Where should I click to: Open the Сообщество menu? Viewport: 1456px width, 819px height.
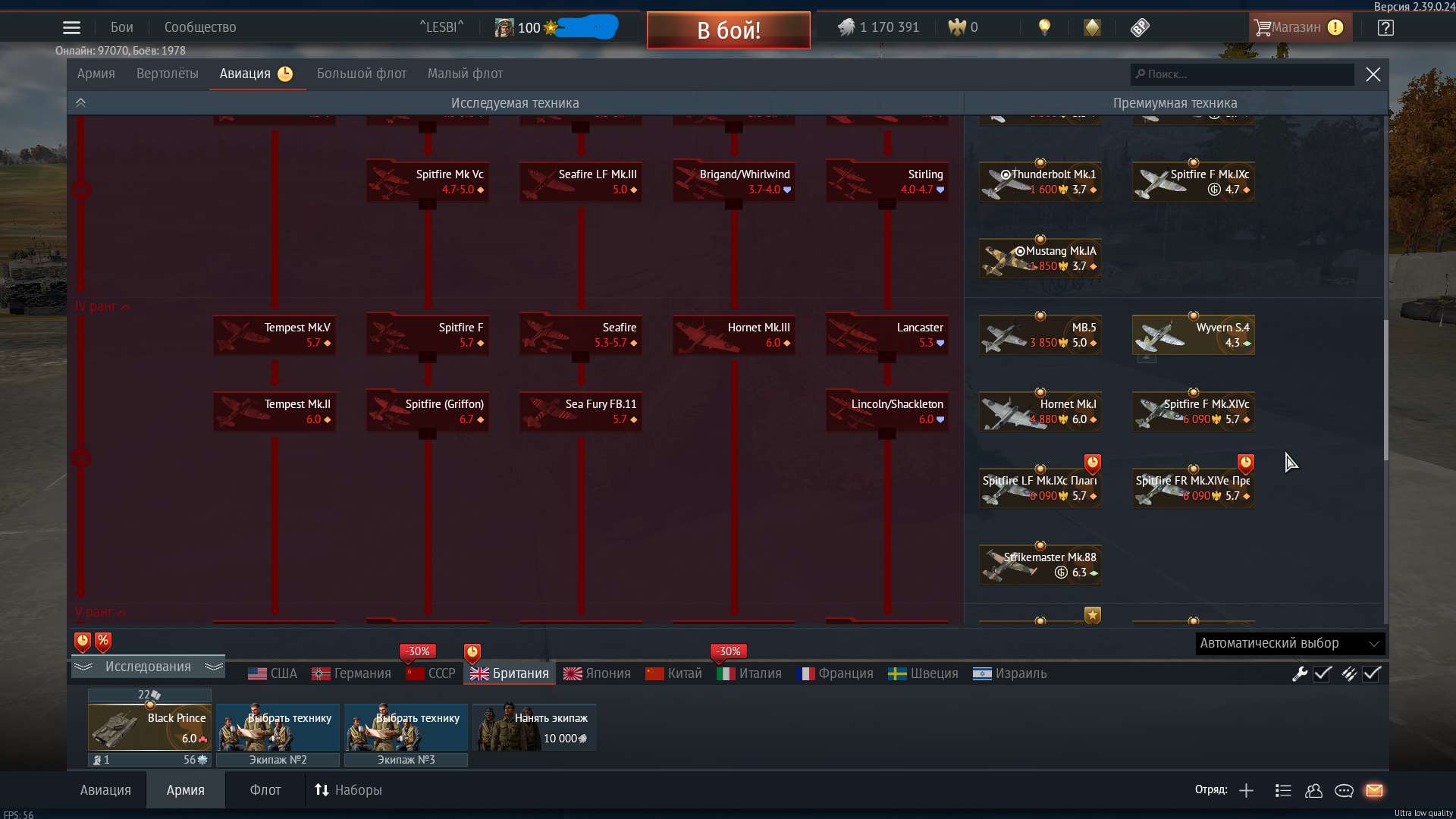200,27
